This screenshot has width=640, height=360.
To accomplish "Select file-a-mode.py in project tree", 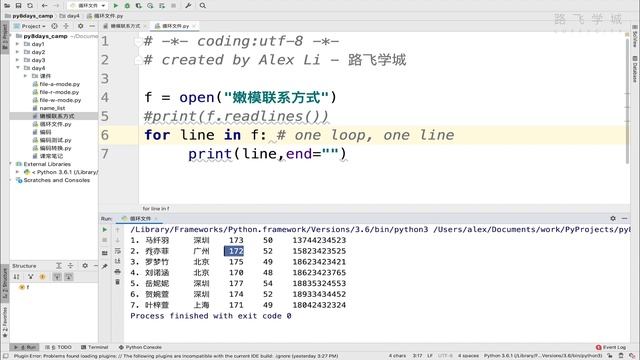I will point(56,84).
